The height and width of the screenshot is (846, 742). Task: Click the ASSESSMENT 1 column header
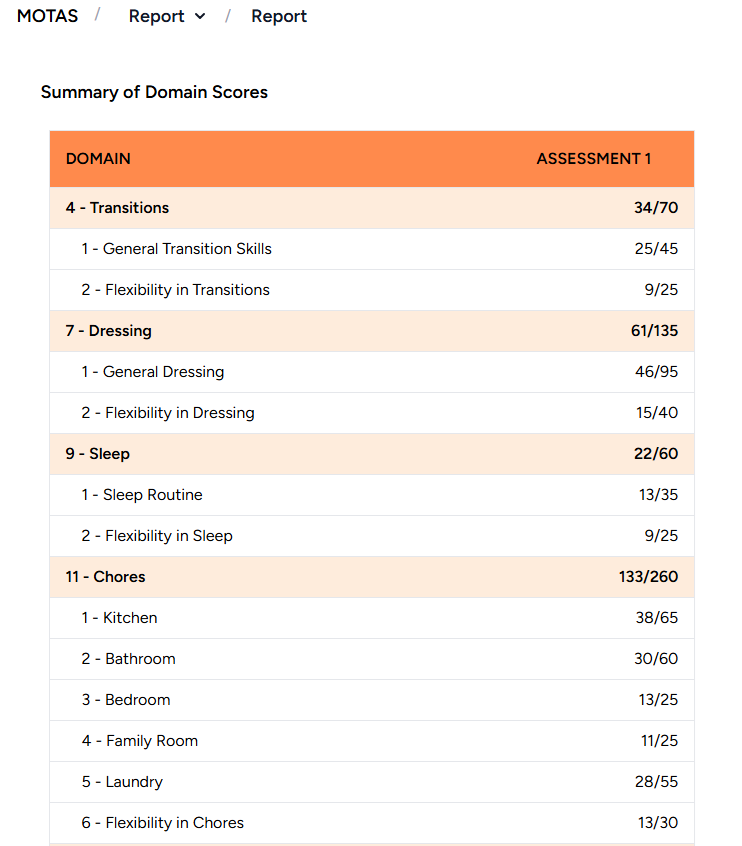[593, 159]
